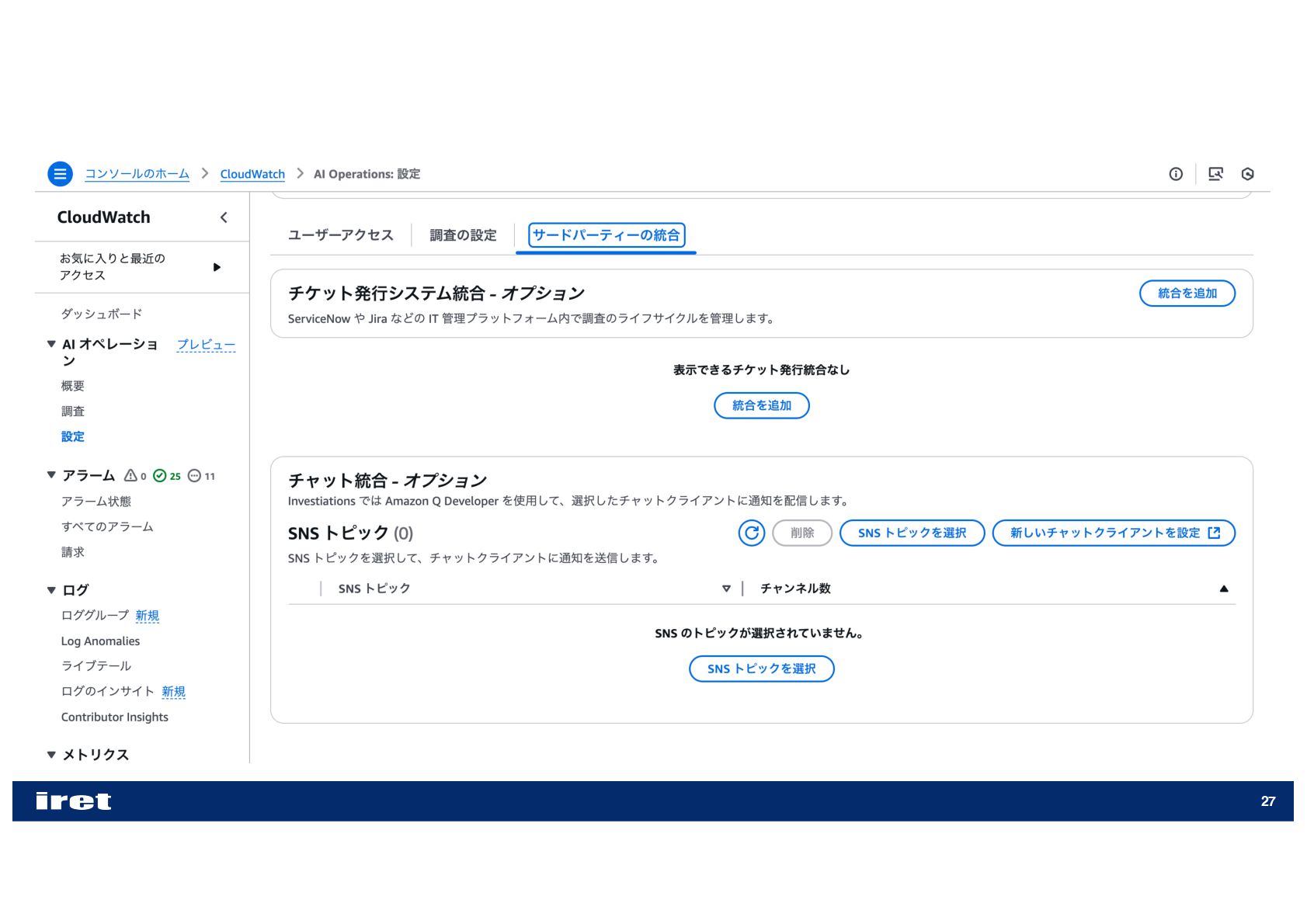Click the iret logo in the footer
Screen dimensions: 1307x924
pos(74,801)
